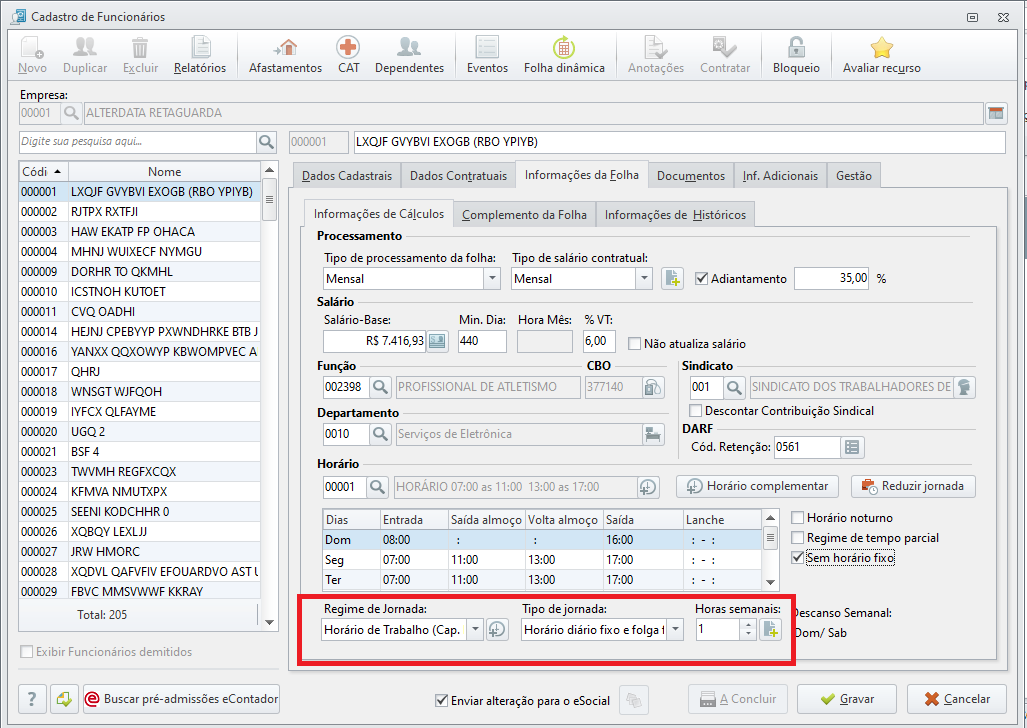Click the Departamento search magnifier icon
1027x728 pixels.
point(381,434)
